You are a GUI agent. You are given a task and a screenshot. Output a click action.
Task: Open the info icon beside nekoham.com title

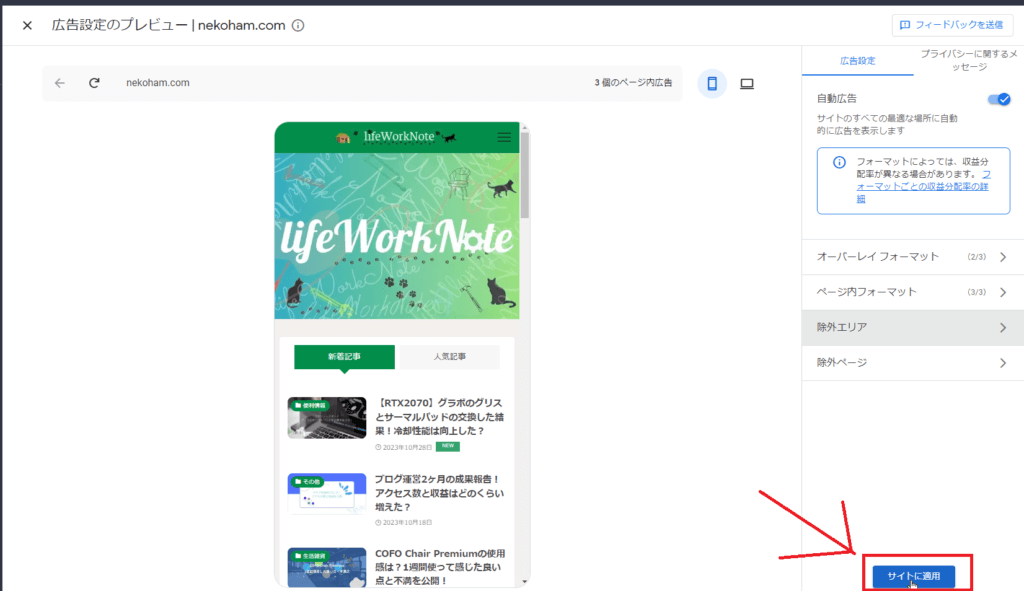pos(298,25)
